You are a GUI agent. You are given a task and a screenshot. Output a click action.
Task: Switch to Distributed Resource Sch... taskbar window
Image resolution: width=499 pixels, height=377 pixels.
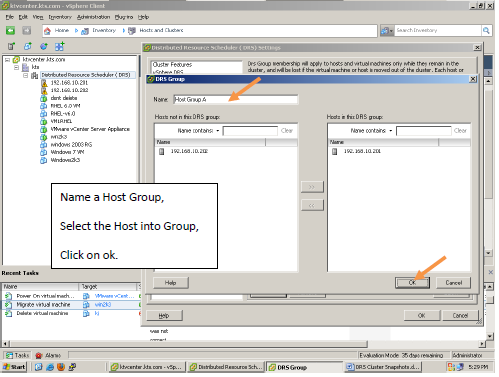pyautogui.click(x=226, y=367)
